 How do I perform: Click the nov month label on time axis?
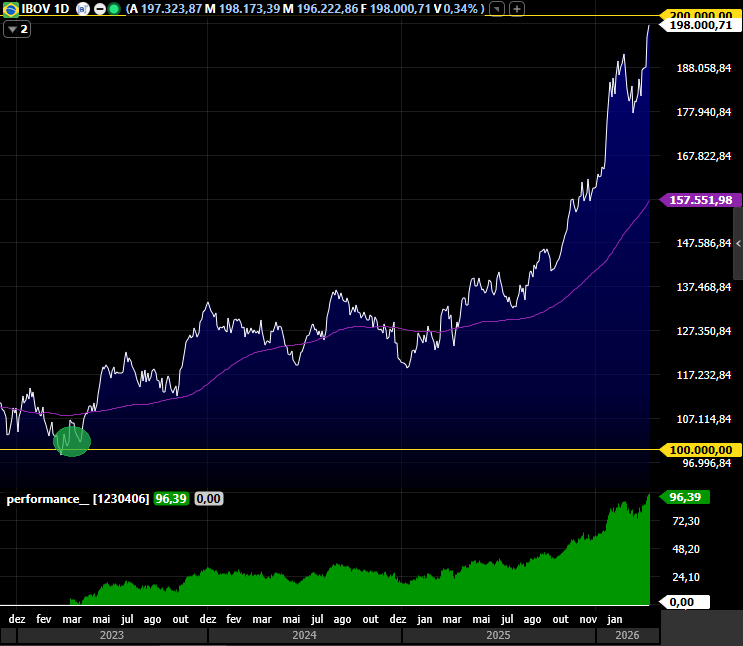click(588, 619)
